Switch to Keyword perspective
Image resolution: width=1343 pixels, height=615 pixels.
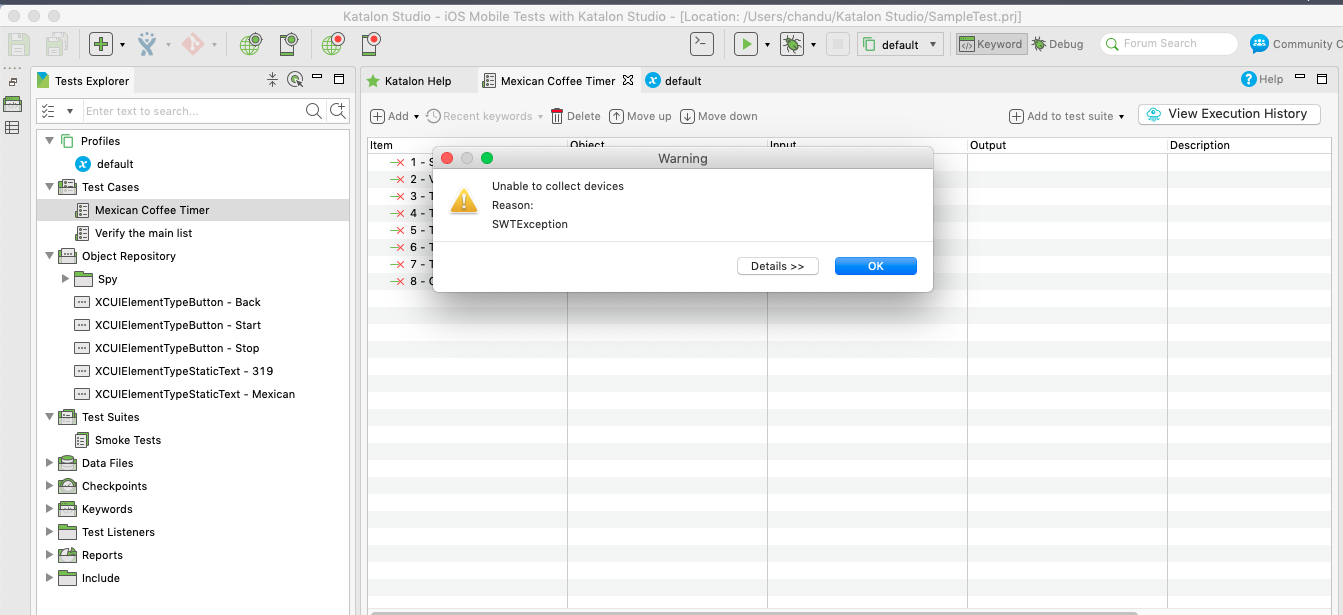991,44
